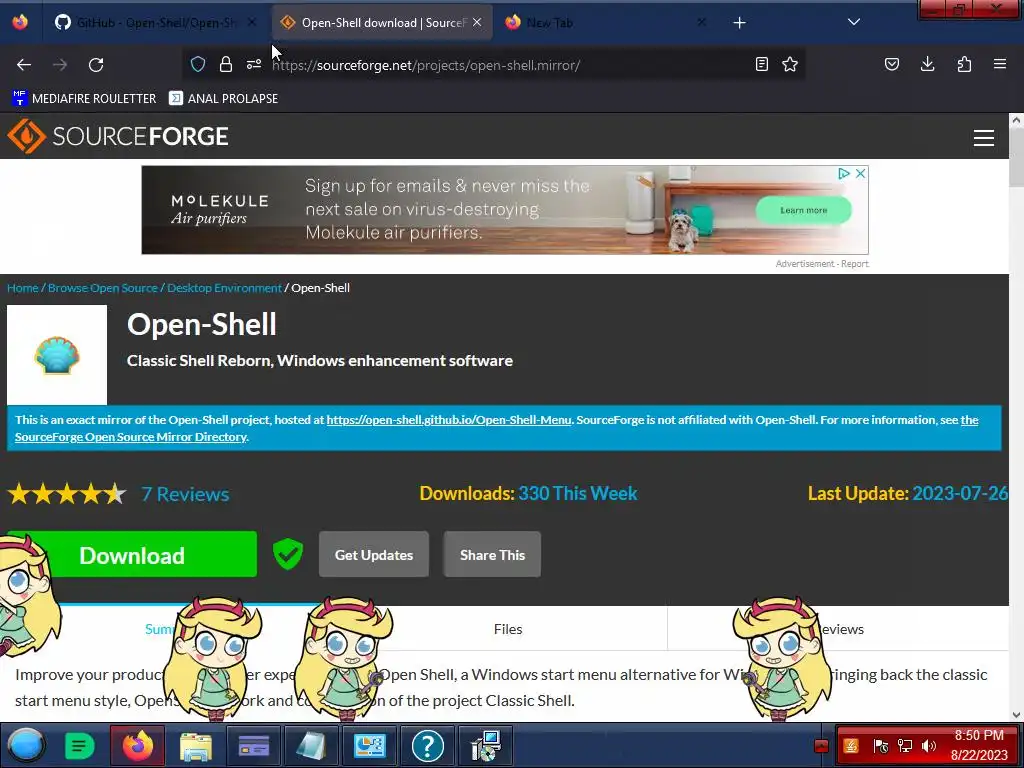This screenshot has height=768, width=1024.
Task: Open the green notes app on taskbar
Action: tap(79, 745)
